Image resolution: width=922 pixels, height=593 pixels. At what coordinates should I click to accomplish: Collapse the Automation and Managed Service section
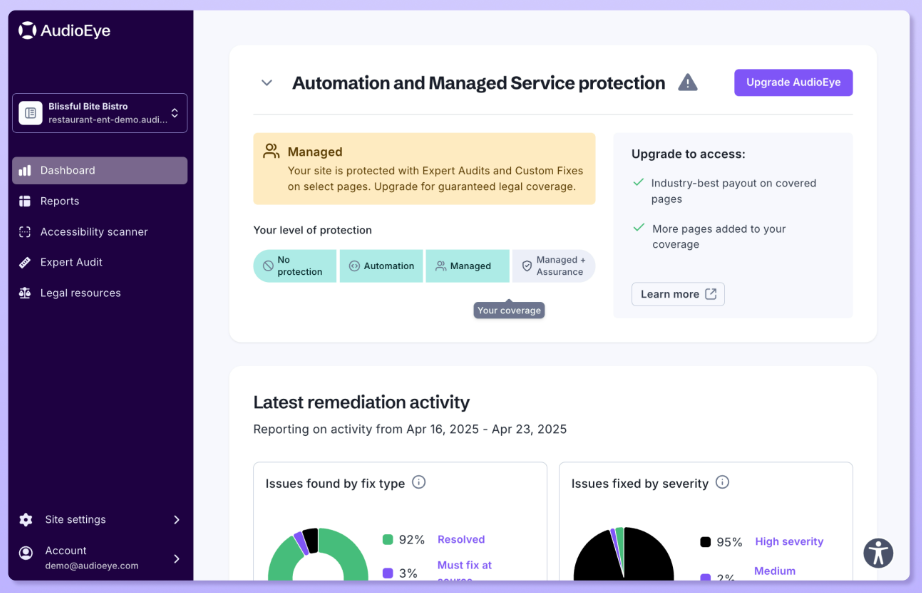[267, 83]
